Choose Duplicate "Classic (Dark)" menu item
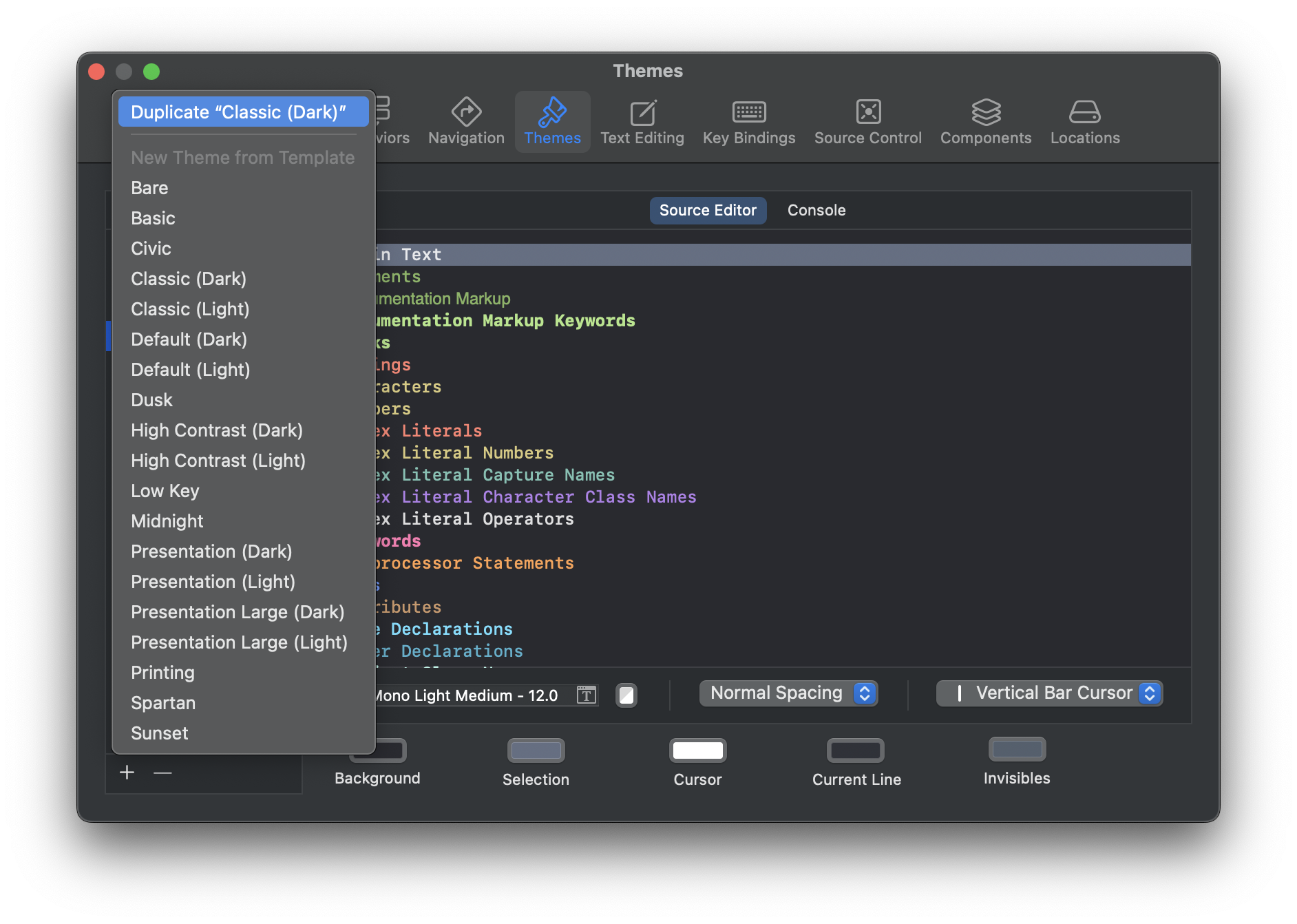 [x=244, y=112]
